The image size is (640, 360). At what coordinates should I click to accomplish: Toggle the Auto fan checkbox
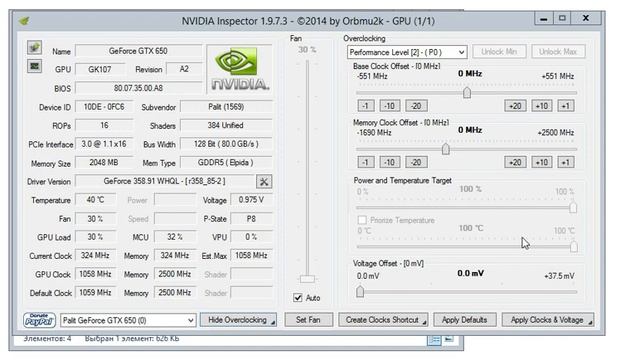pyautogui.click(x=298, y=298)
